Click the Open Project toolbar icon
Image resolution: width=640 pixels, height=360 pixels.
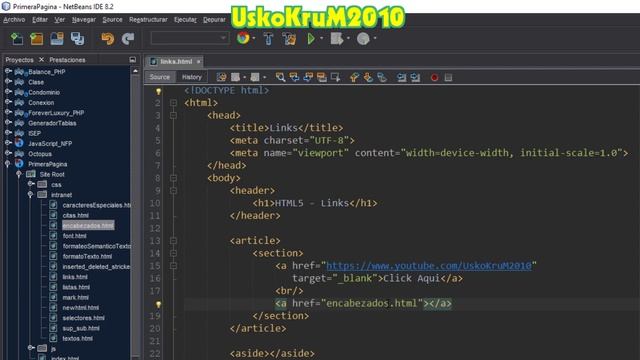point(57,38)
